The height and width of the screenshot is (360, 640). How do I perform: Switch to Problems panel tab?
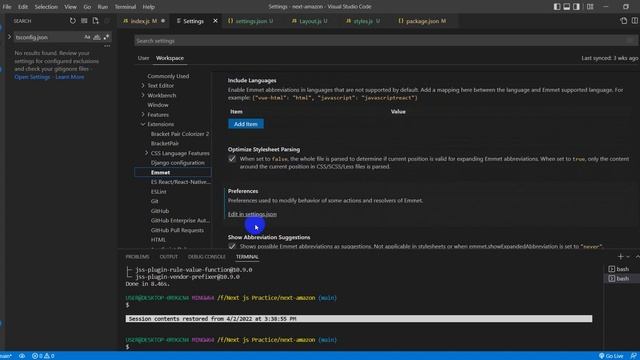[137, 257]
